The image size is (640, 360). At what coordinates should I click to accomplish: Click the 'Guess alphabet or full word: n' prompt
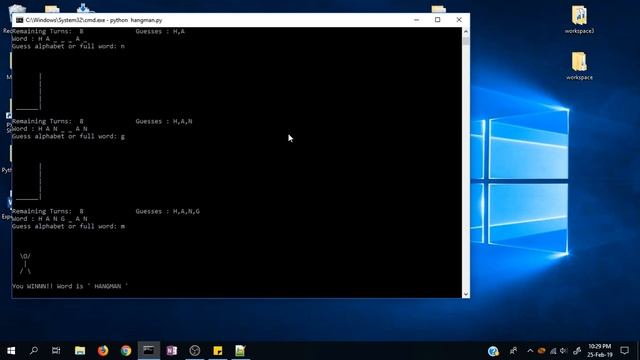coord(68,46)
